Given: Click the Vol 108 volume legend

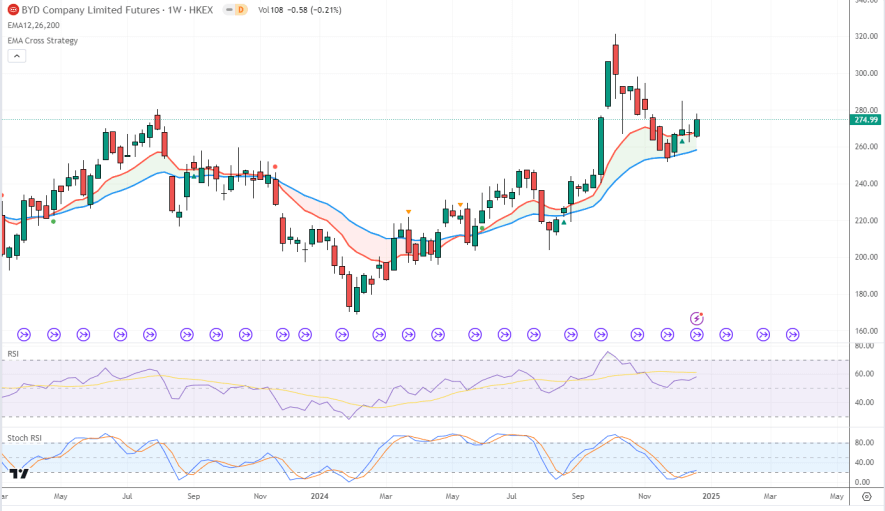Looking at the screenshot, I should pos(270,9).
